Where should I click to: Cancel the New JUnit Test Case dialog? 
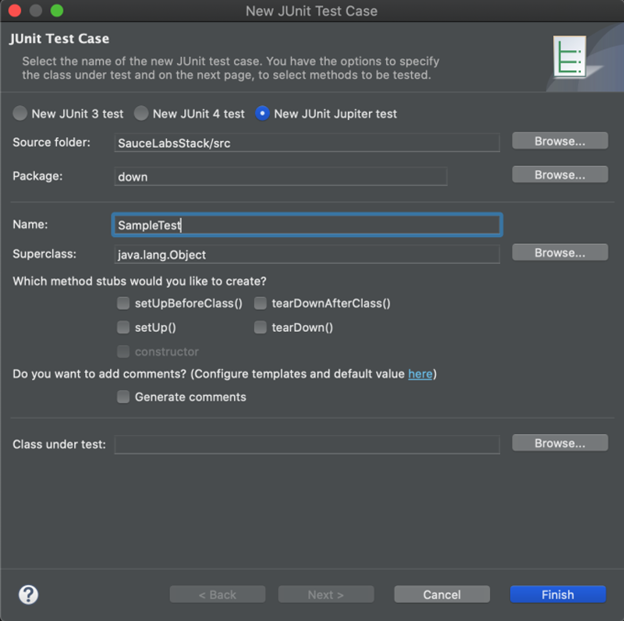coord(442,595)
